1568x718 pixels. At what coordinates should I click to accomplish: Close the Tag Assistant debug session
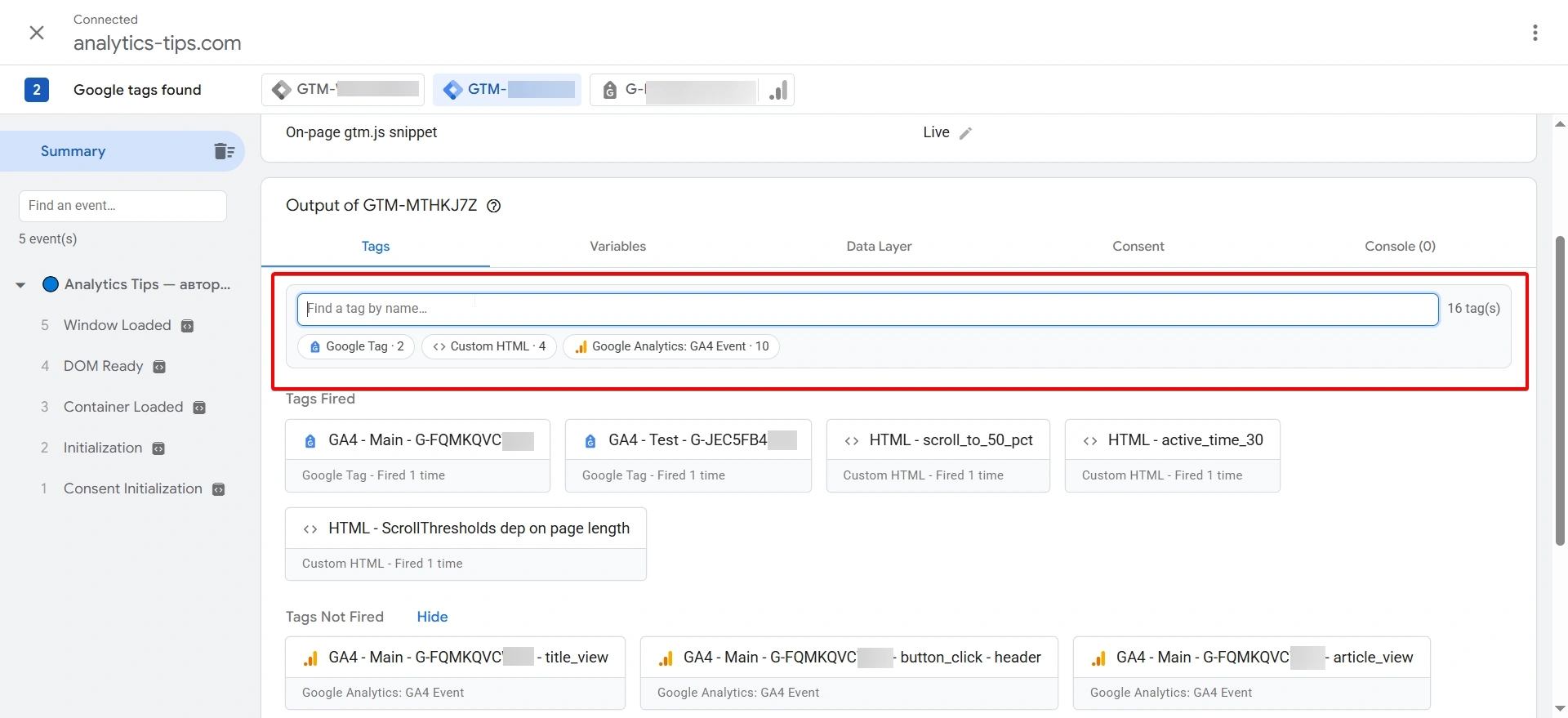point(37,33)
